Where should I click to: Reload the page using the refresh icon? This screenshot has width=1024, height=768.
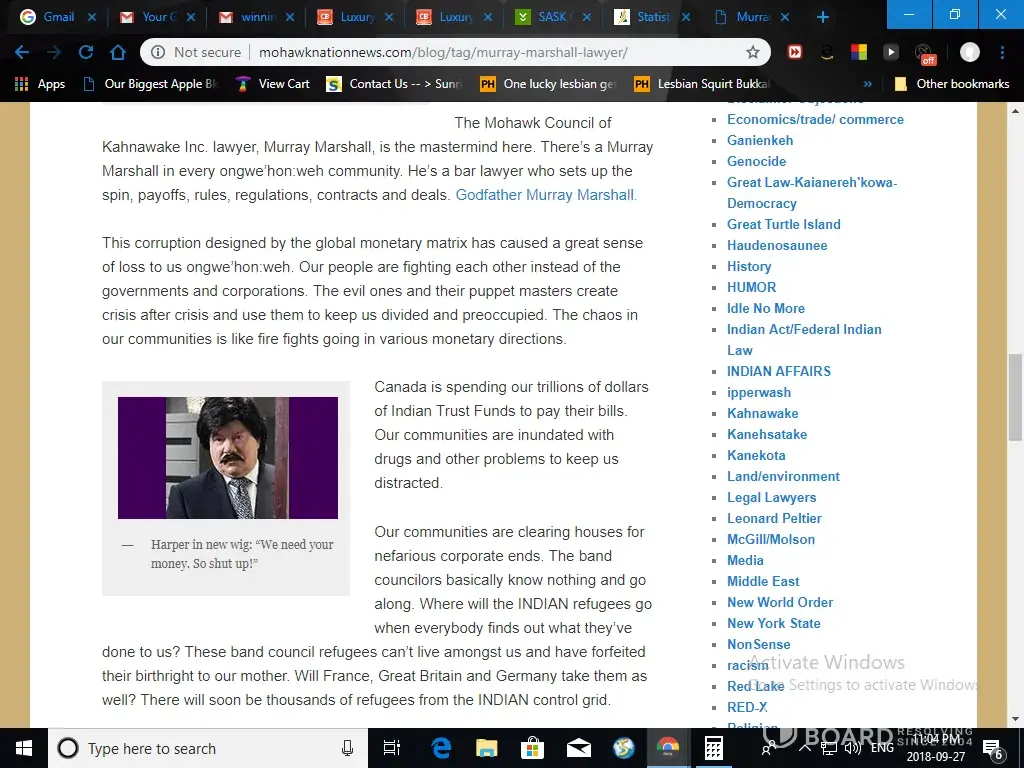coord(86,52)
